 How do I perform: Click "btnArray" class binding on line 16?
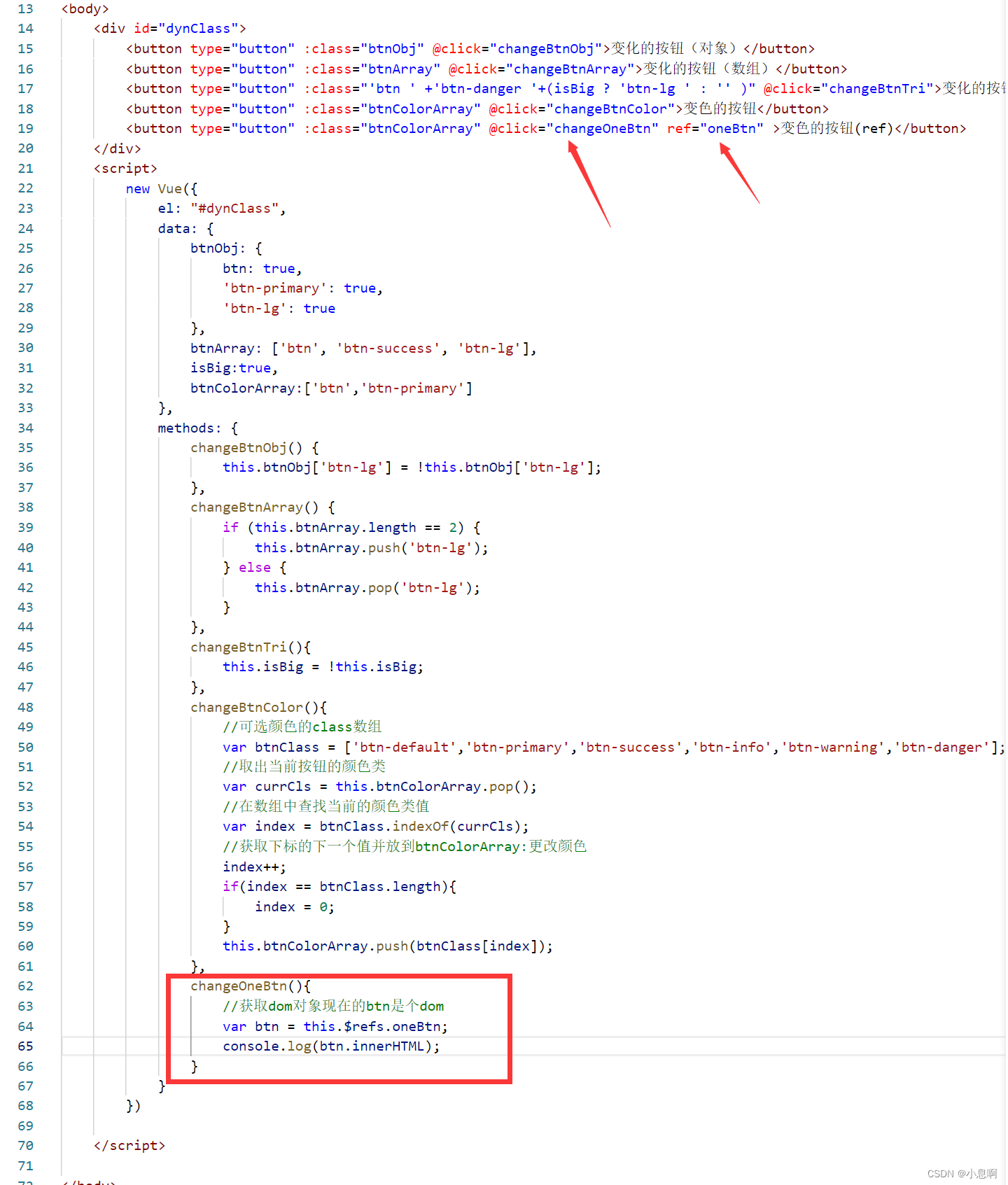click(400, 69)
